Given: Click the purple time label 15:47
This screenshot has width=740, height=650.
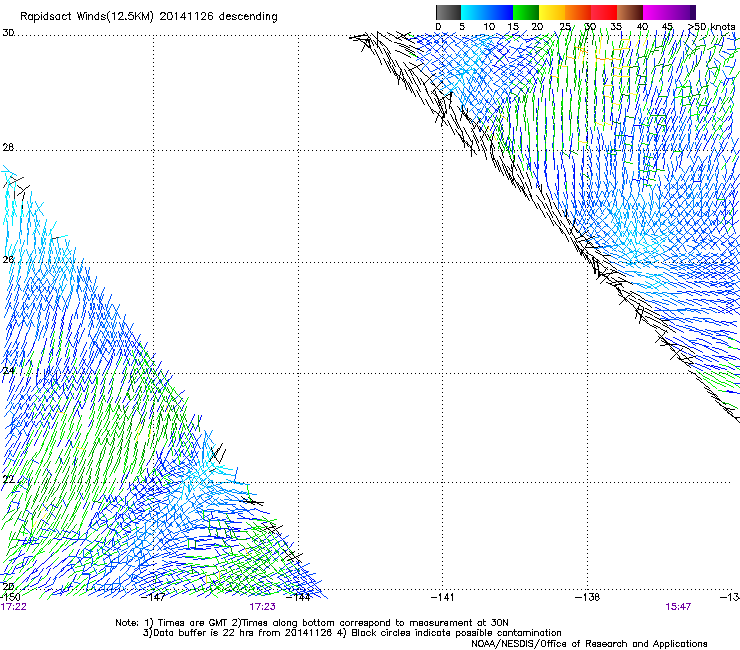Looking at the screenshot, I should pos(678,607).
